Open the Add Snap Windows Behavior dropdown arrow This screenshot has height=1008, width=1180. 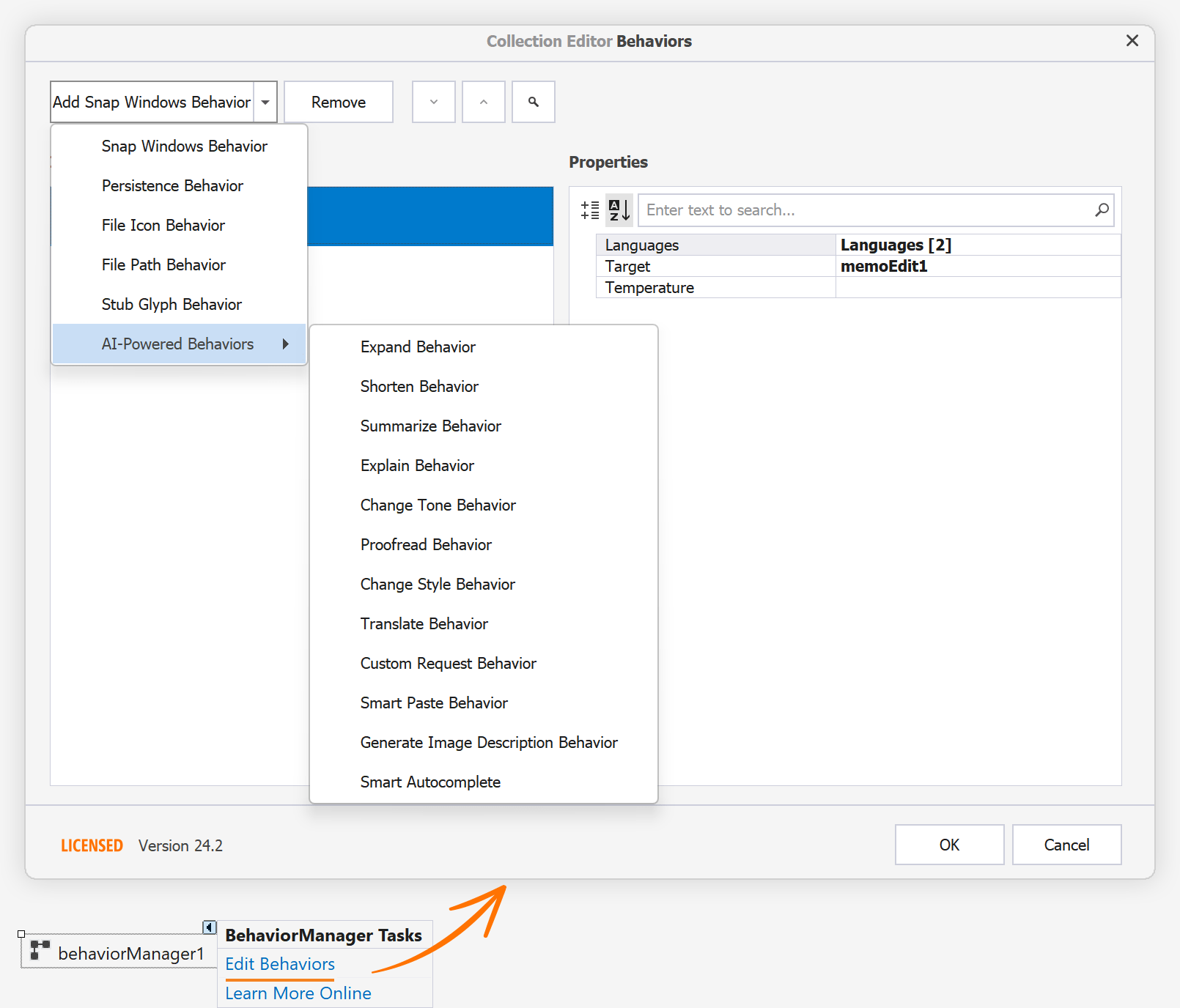click(265, 102)
